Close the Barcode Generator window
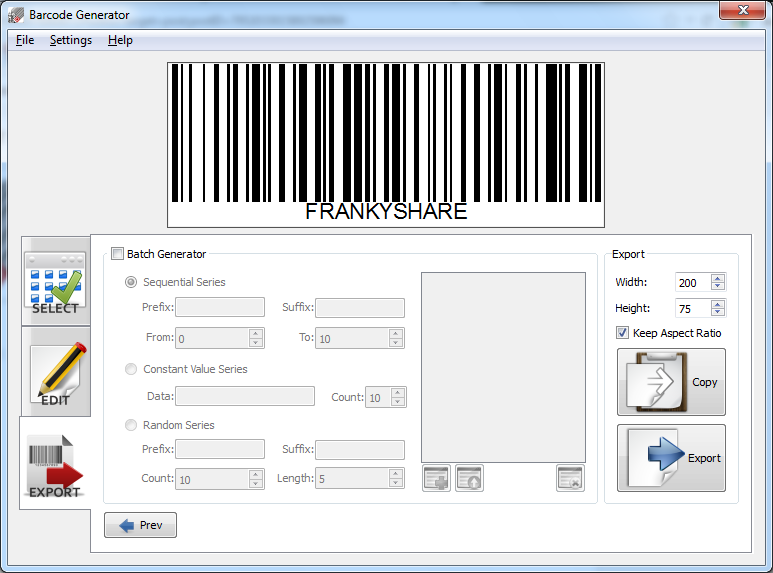773x573 pixels. (743, 10)
